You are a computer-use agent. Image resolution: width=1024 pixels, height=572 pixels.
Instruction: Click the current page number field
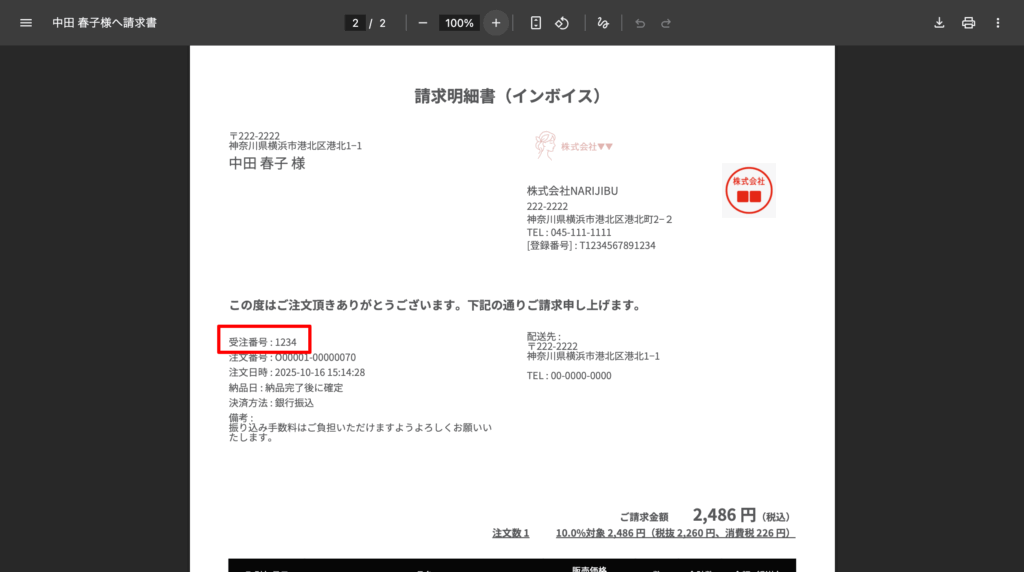tap(355, 23)
